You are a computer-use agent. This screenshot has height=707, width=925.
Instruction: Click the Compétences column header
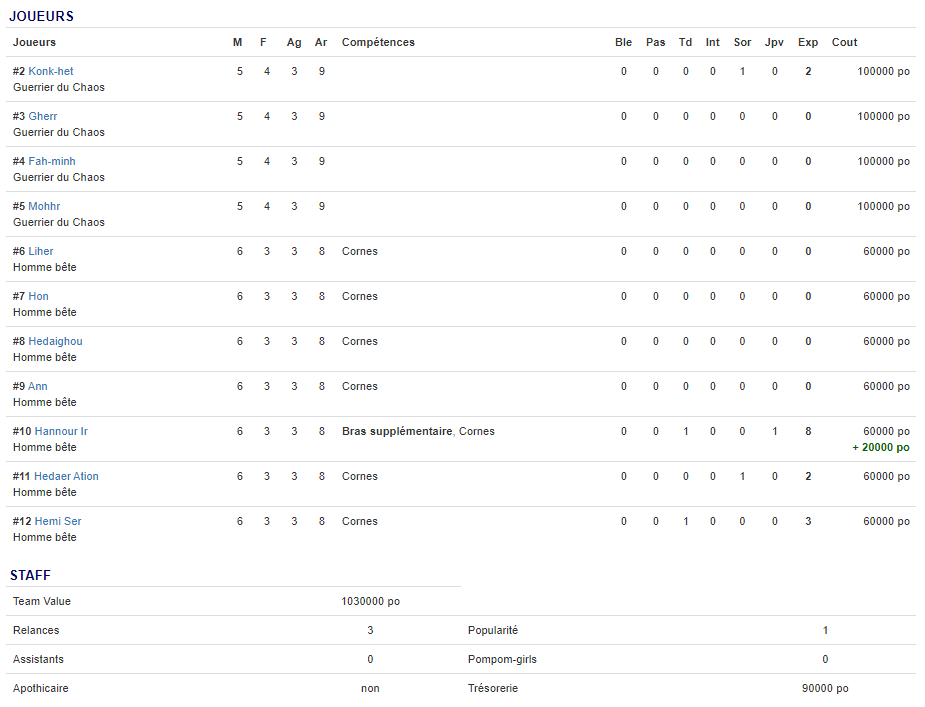pos(378,42)
